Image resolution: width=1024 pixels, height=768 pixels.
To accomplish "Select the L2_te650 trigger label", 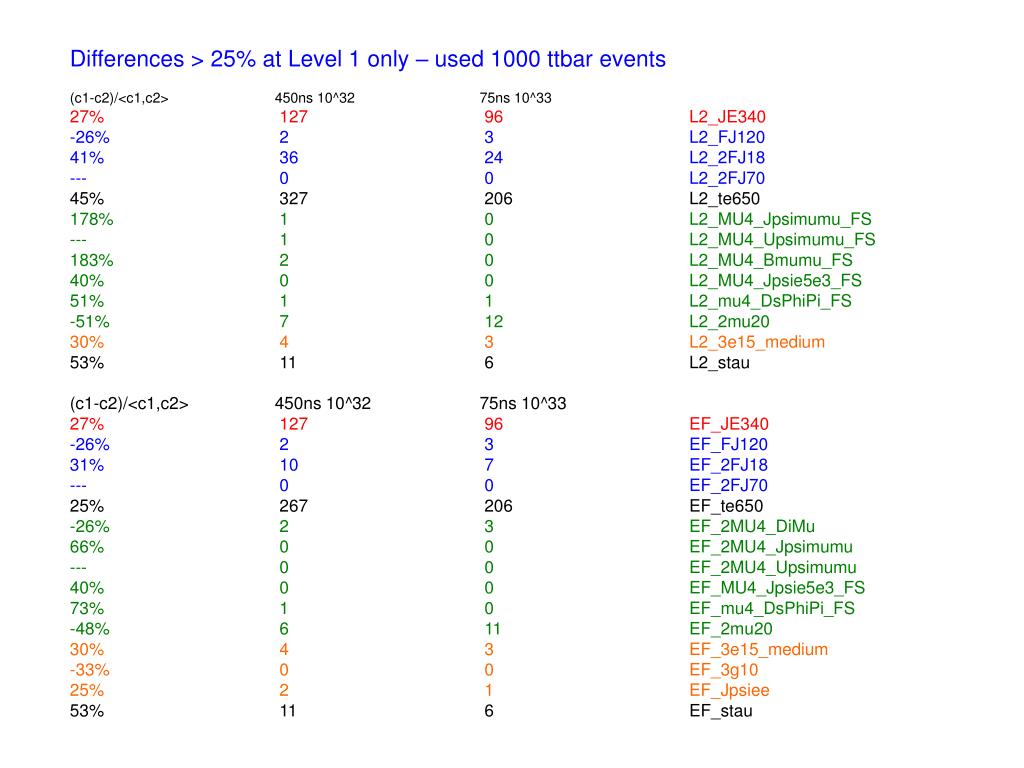I will tap(724, 199).
